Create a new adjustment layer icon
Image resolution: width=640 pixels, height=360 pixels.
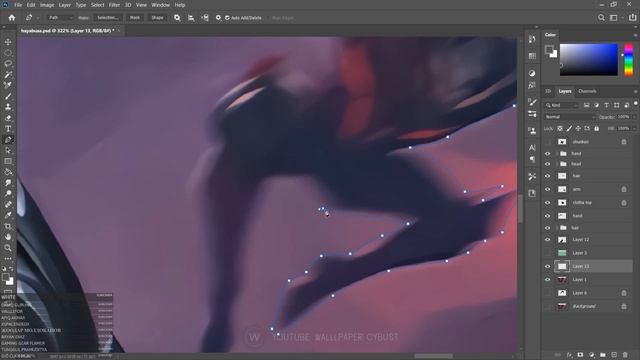point(591,355)
